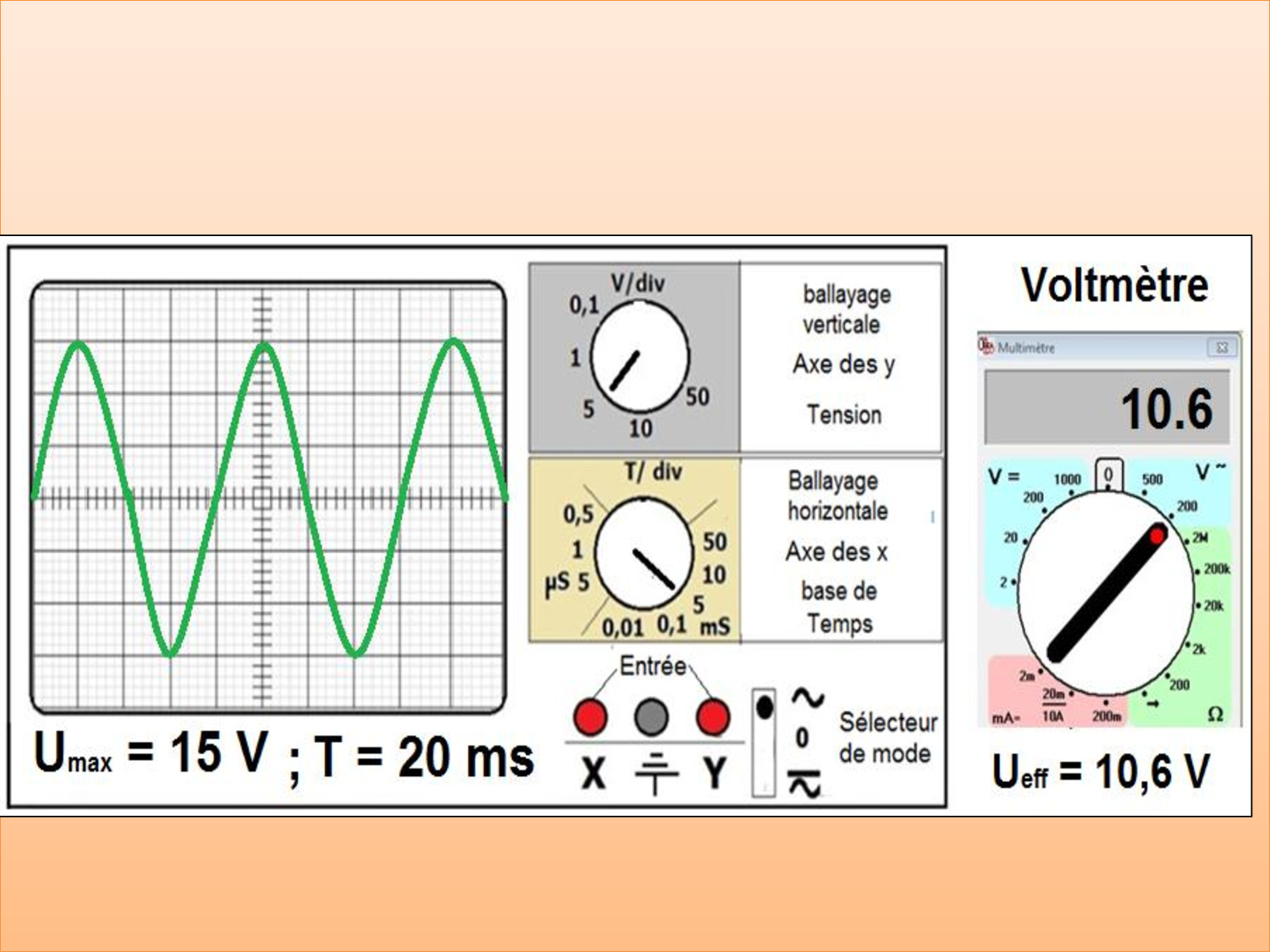Click the gray ground input terminal

point(651,717)
